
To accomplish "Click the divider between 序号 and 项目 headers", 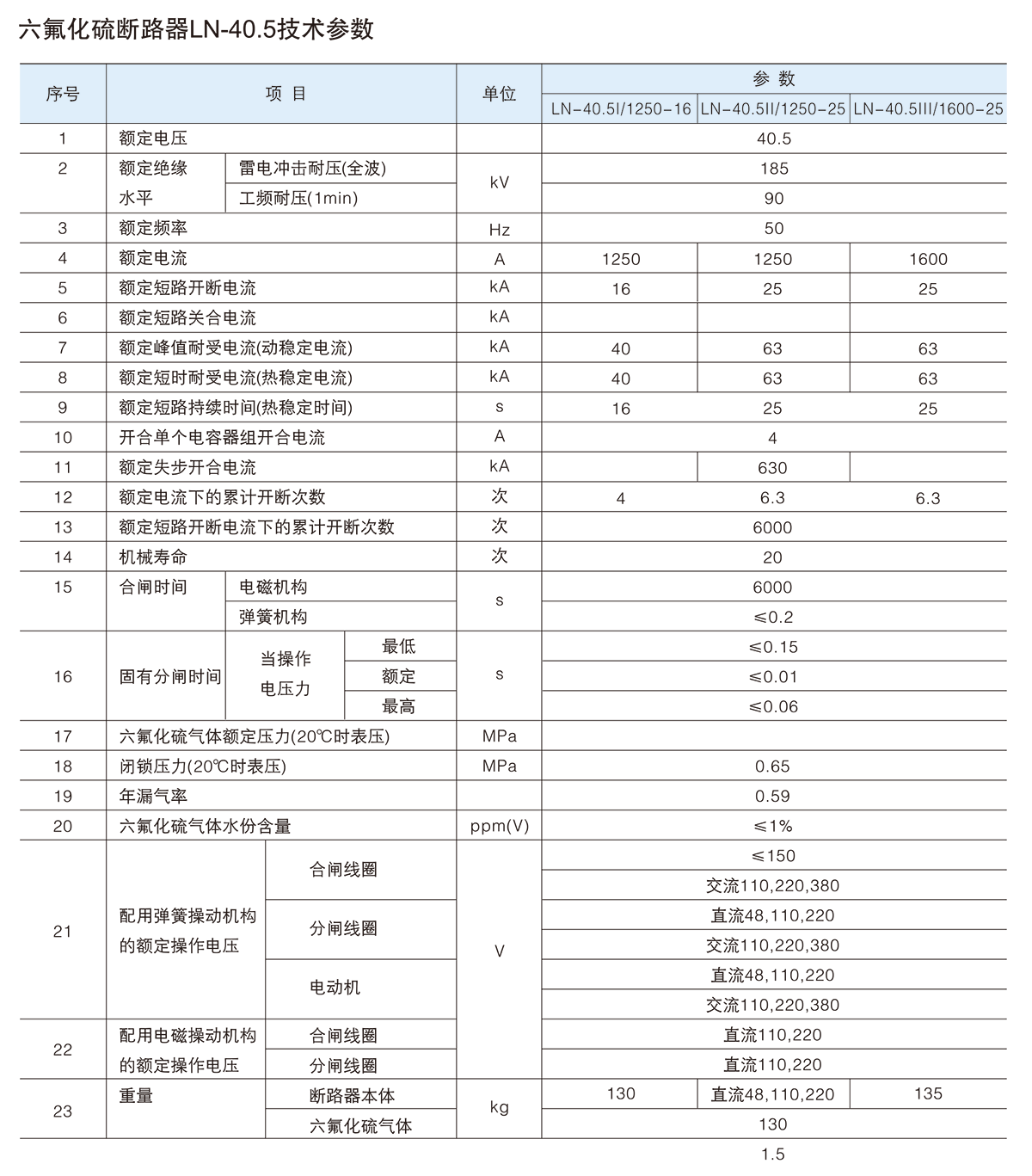I will tap(107, 94).
